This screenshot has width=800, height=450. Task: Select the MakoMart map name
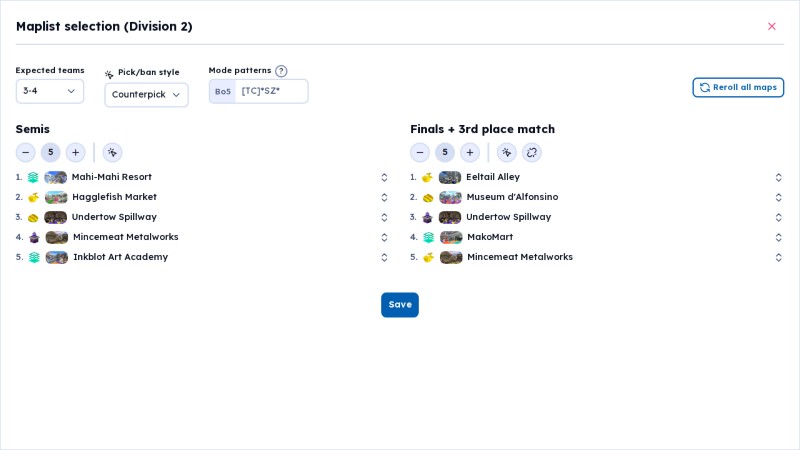click(490, 237)
